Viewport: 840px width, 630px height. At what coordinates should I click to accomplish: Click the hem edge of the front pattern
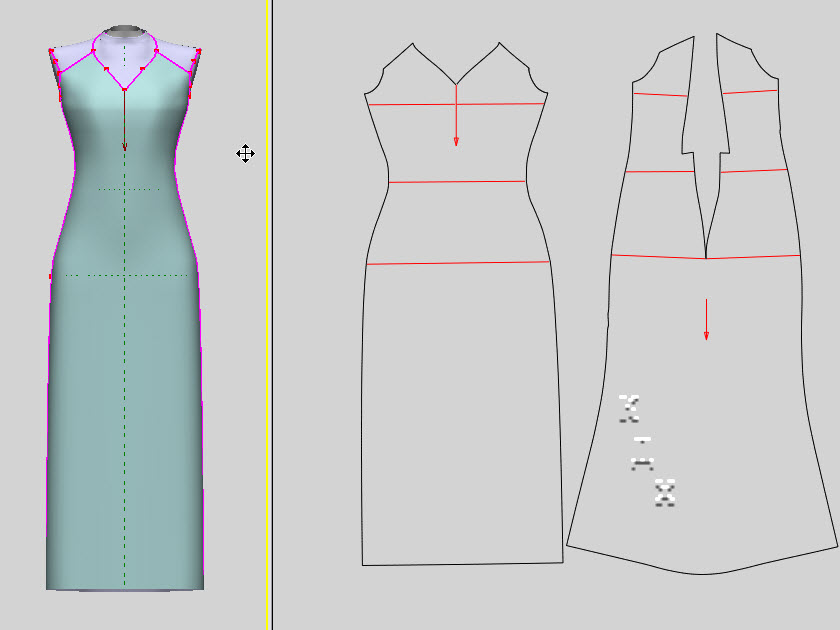point(462,564)
